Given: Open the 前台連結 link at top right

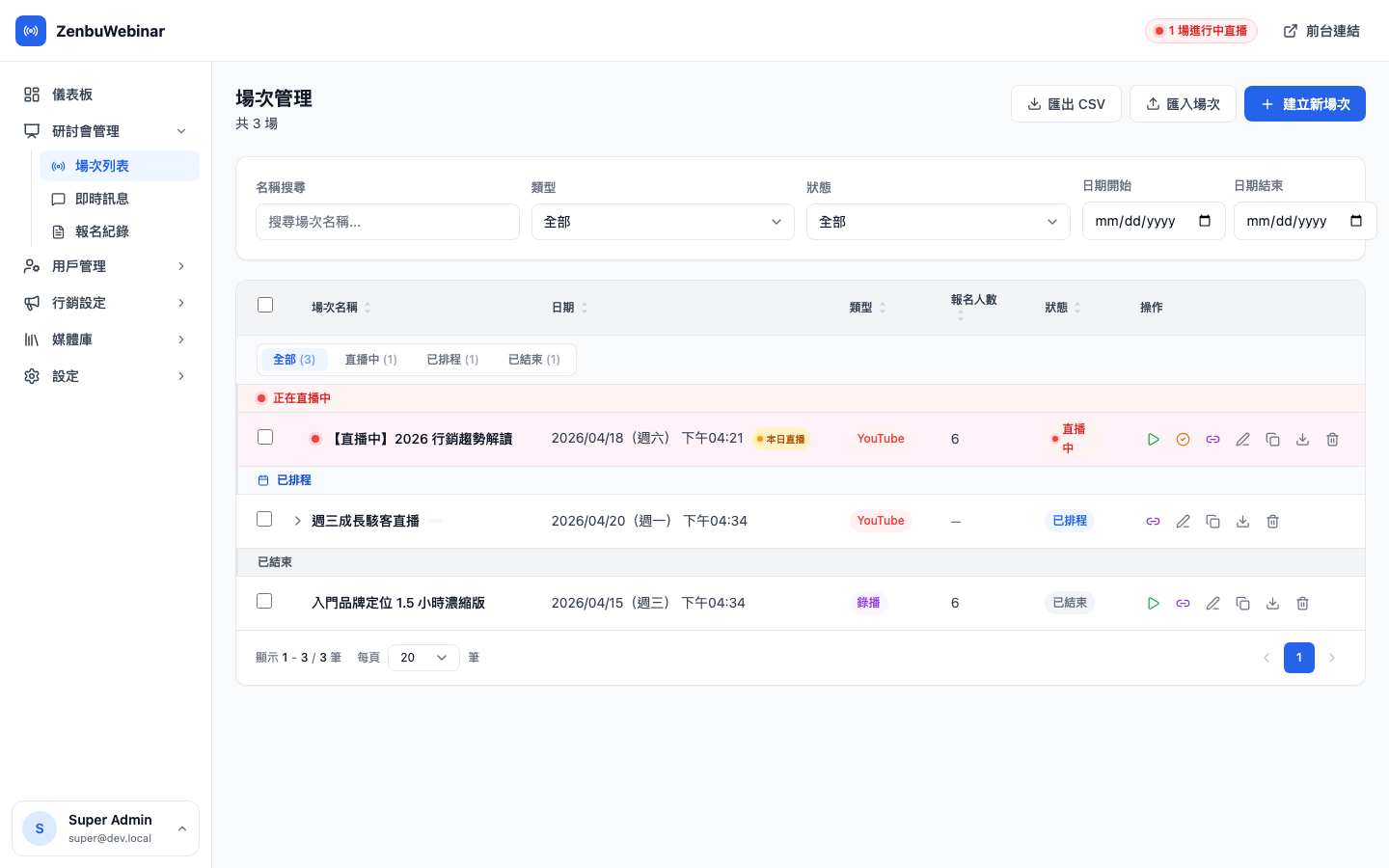Looking at the screenshot, I should point(1322,31).
